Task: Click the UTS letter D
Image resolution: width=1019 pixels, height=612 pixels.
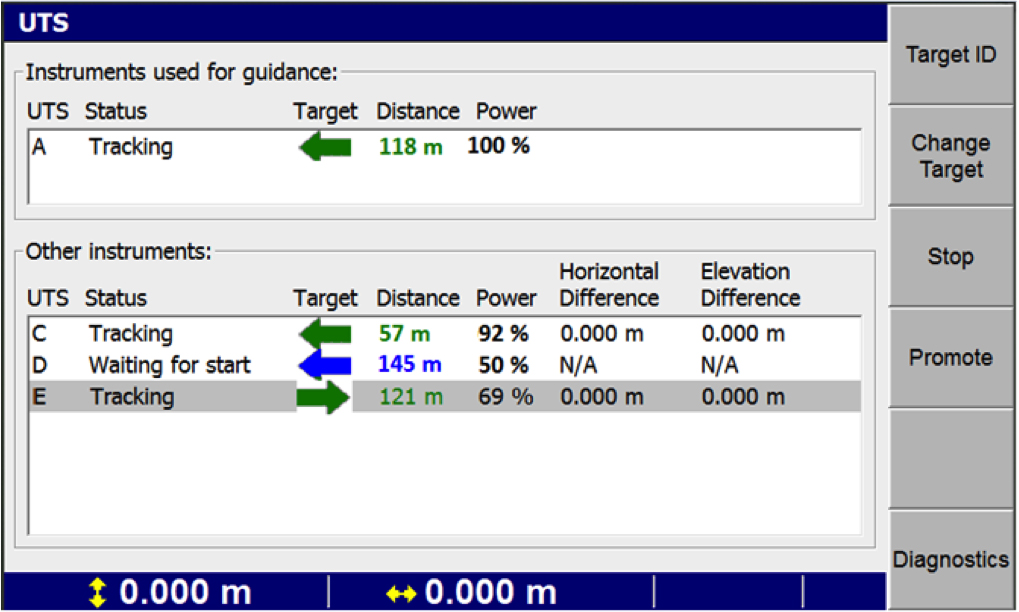Action: (39, 365)
